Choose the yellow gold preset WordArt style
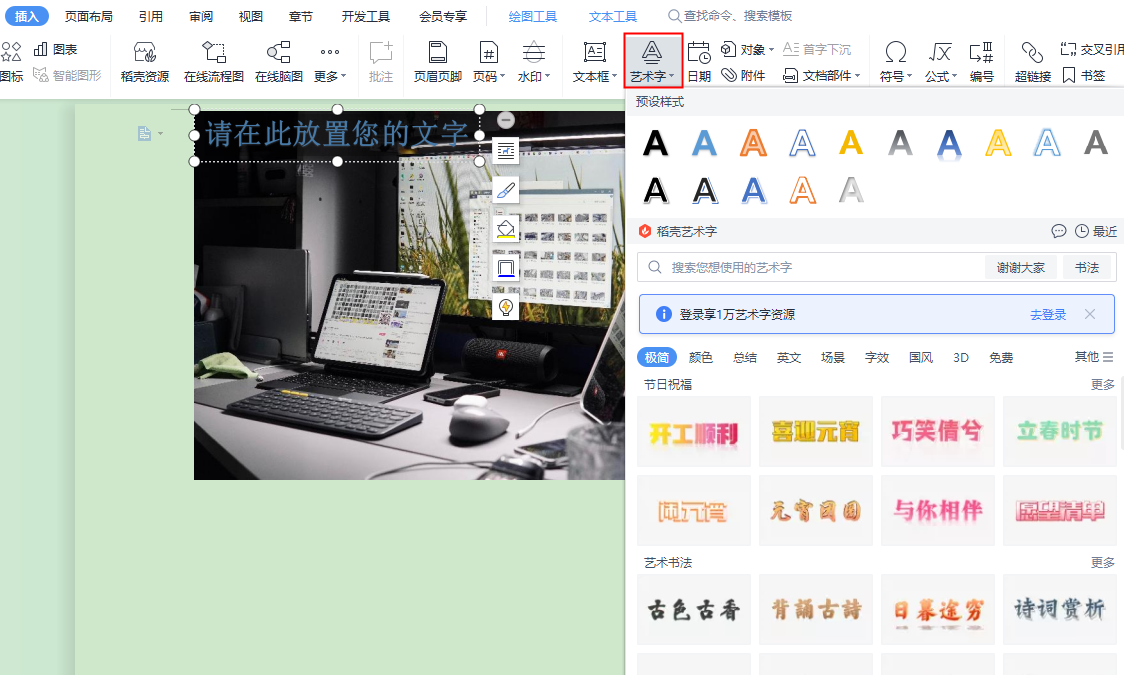Screen dimensions: 1124x675 pos(851,143)
